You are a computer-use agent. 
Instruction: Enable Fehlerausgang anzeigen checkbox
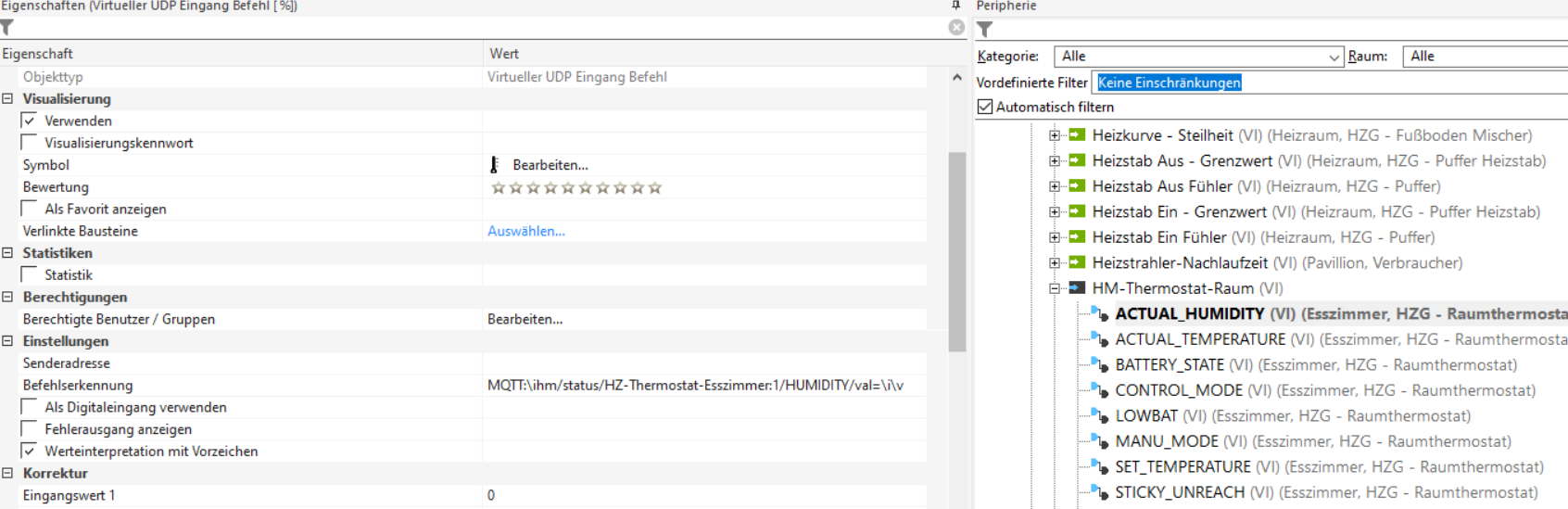[x=30, y=429]
